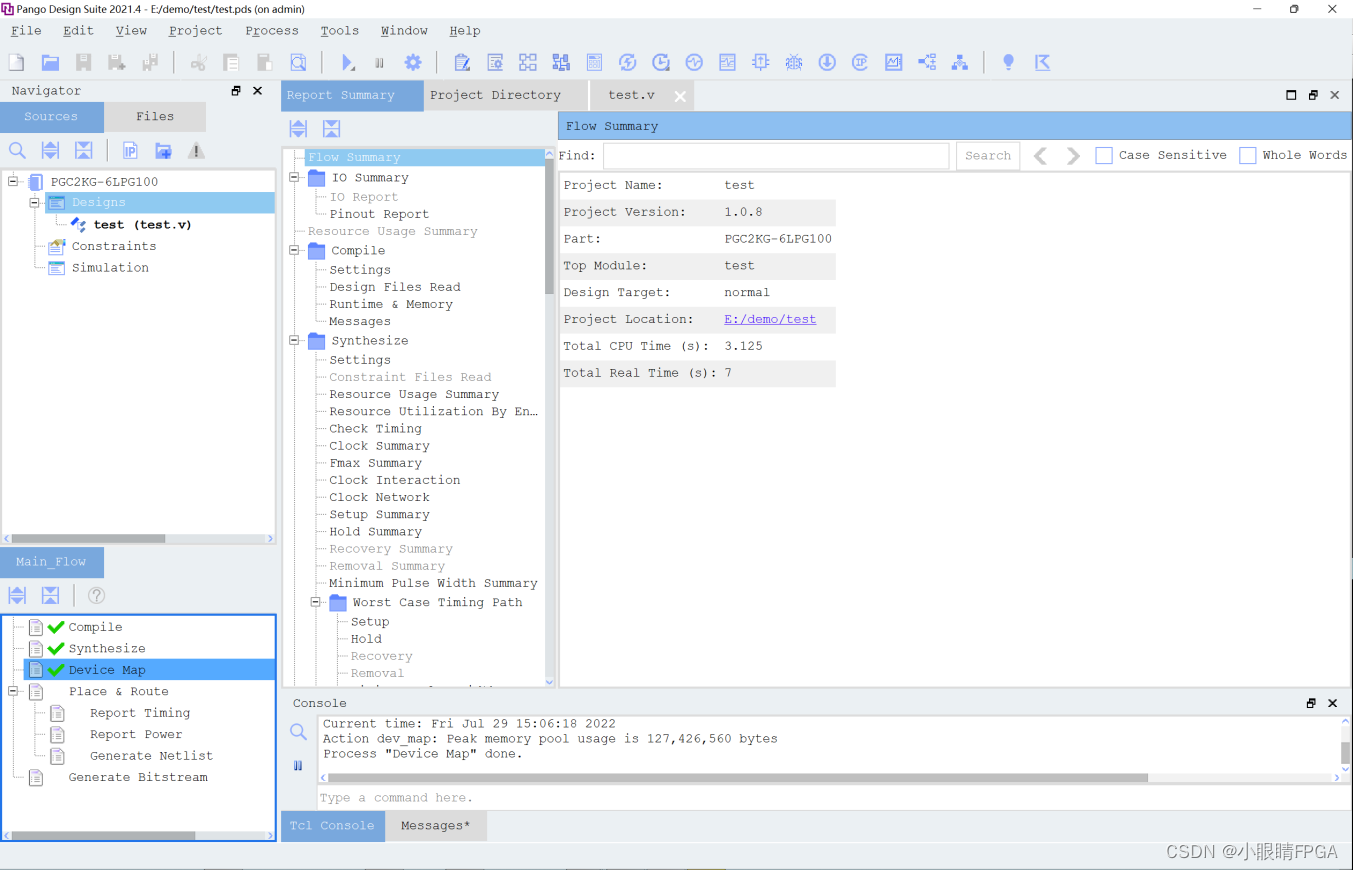Open the IP tool from the toolbar
Image resolution: width=1353 pixels, height=870 pixels.
860,62
